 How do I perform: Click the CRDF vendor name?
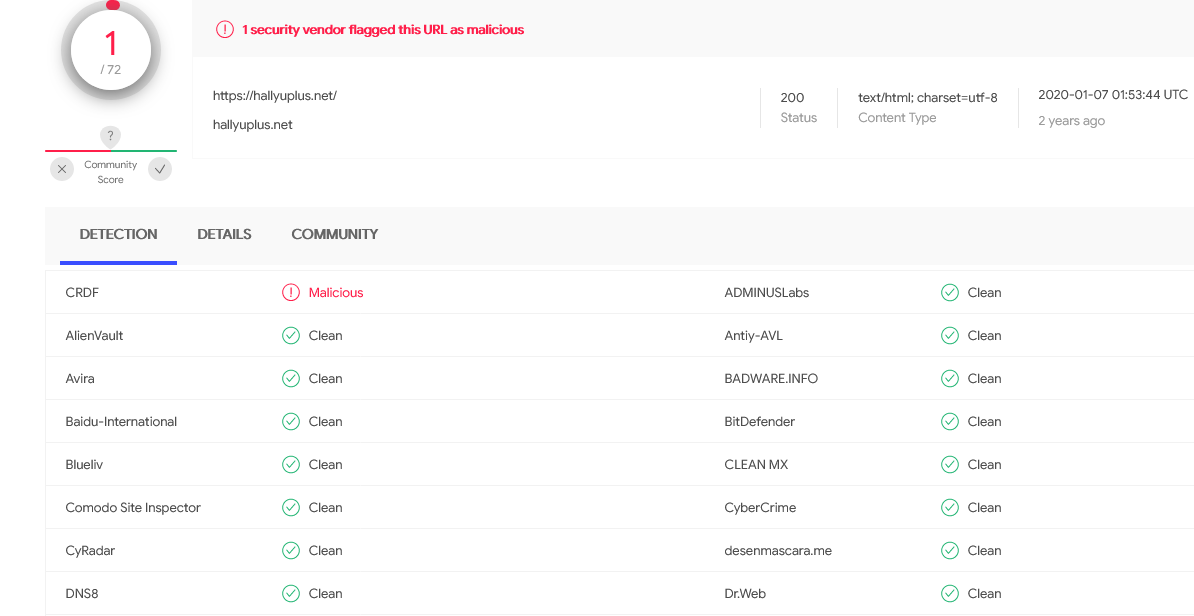82,292
